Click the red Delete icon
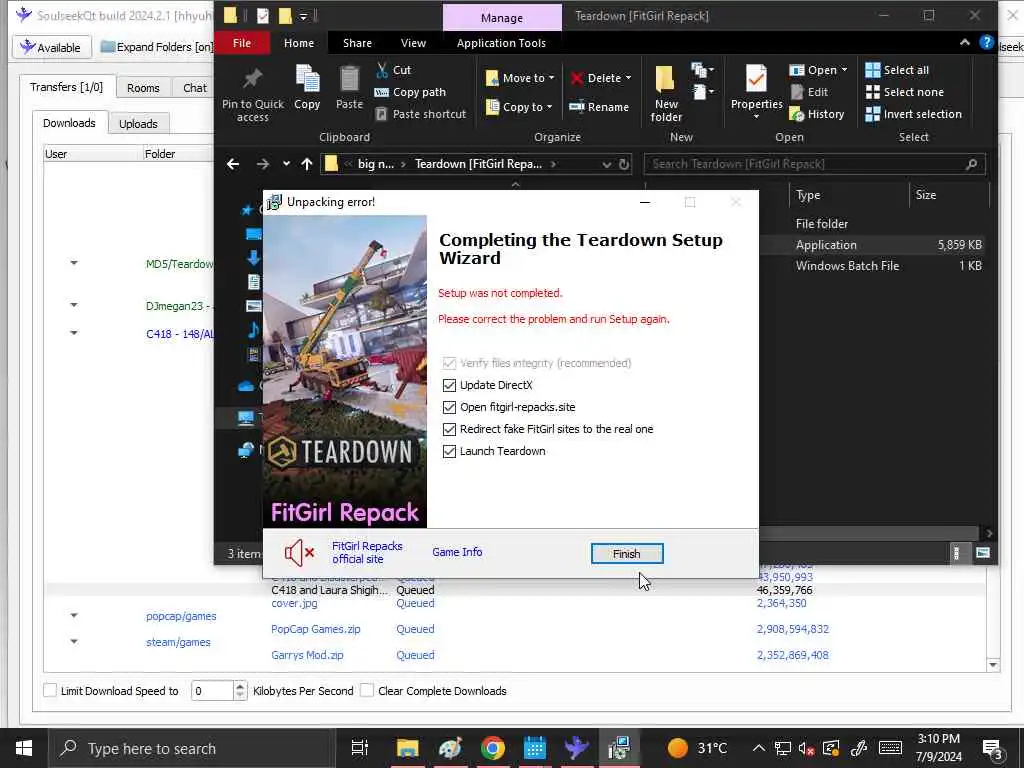The height and width of the screenshot is (768, 1024). coord(577,78)
